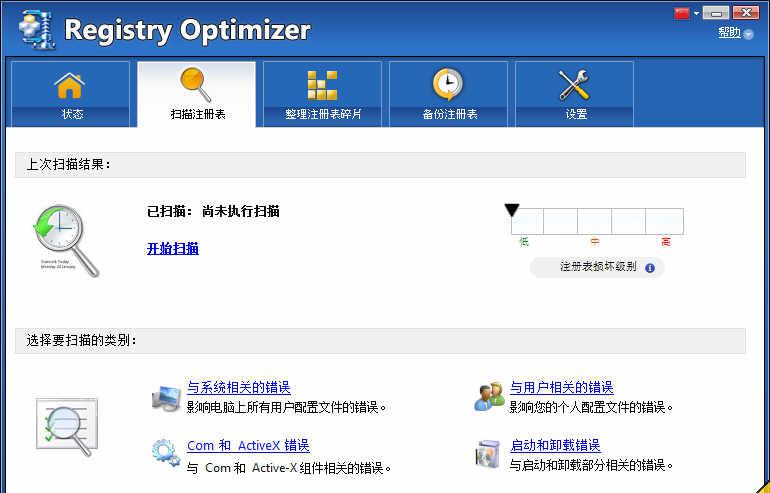Click the gears icon for Com ActiveX

pyautogui.click(x=166, y=454)
